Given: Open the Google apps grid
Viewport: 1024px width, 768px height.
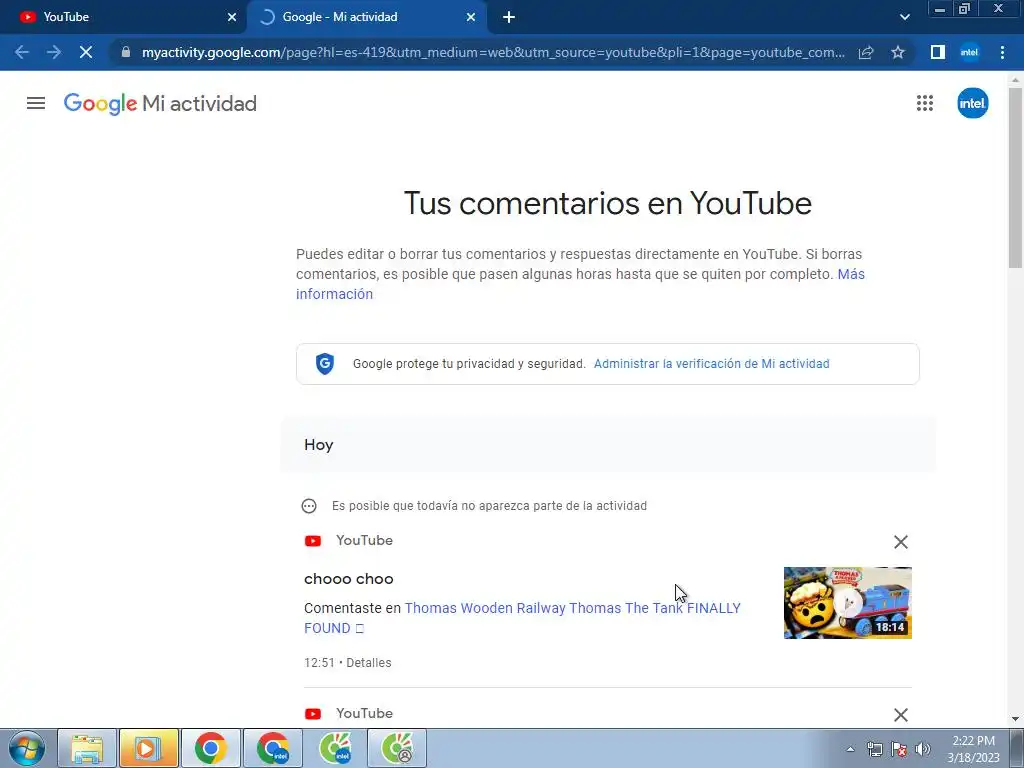Looking at the screenshot, I should pos(924,103).
